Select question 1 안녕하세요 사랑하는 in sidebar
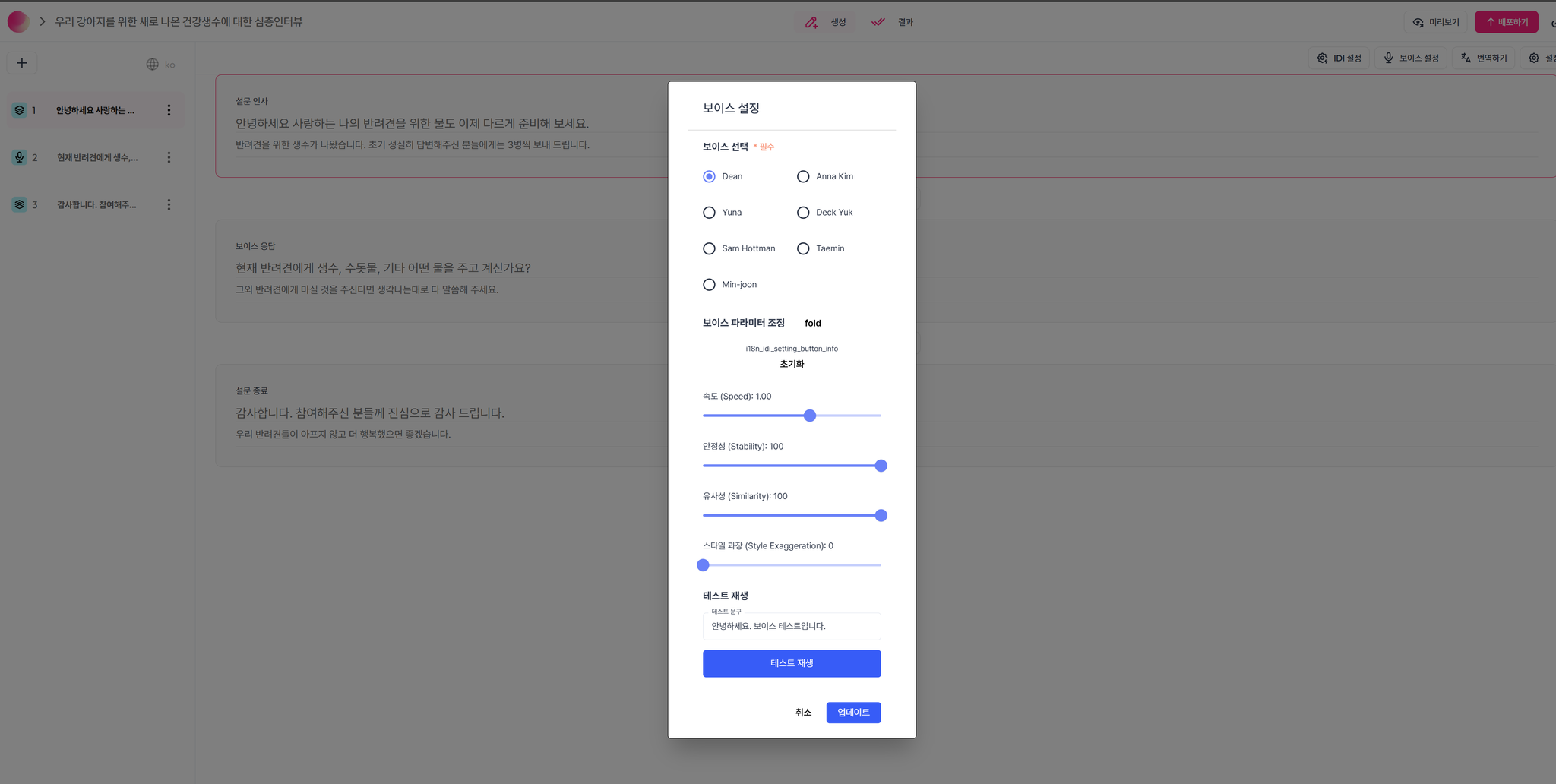The image size is (1556, 784). pos(95,110)
